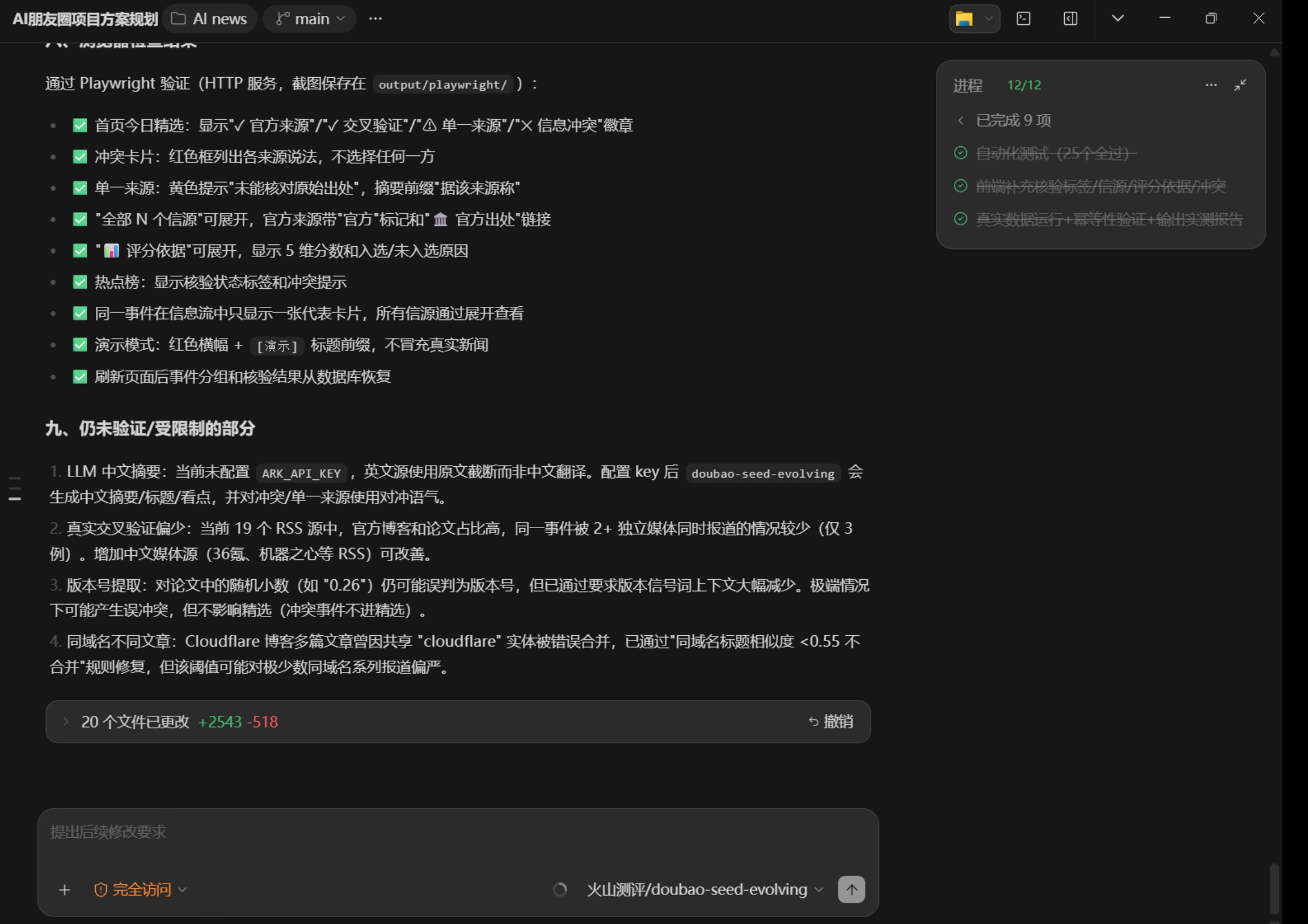Click the loading spinner icon near model name
The height and width of the screenshot is (924, 1308).
(x=560, y=889)
